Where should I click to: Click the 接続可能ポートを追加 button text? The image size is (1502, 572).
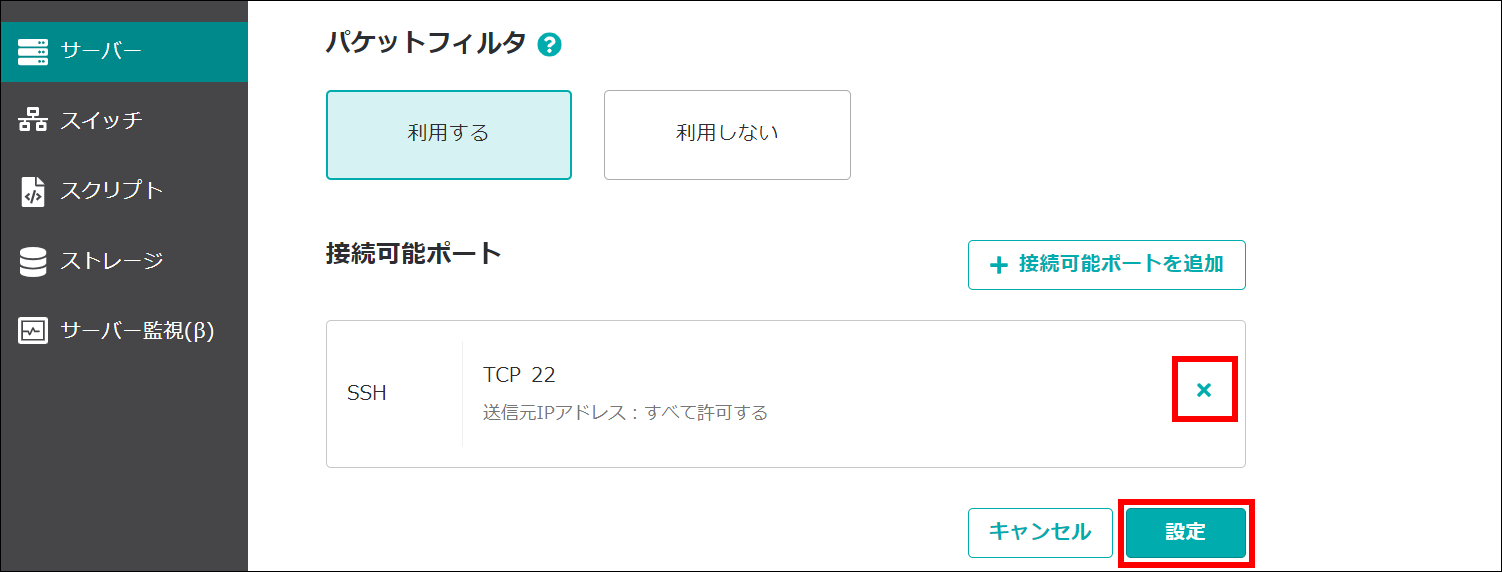pos(1120,265)
